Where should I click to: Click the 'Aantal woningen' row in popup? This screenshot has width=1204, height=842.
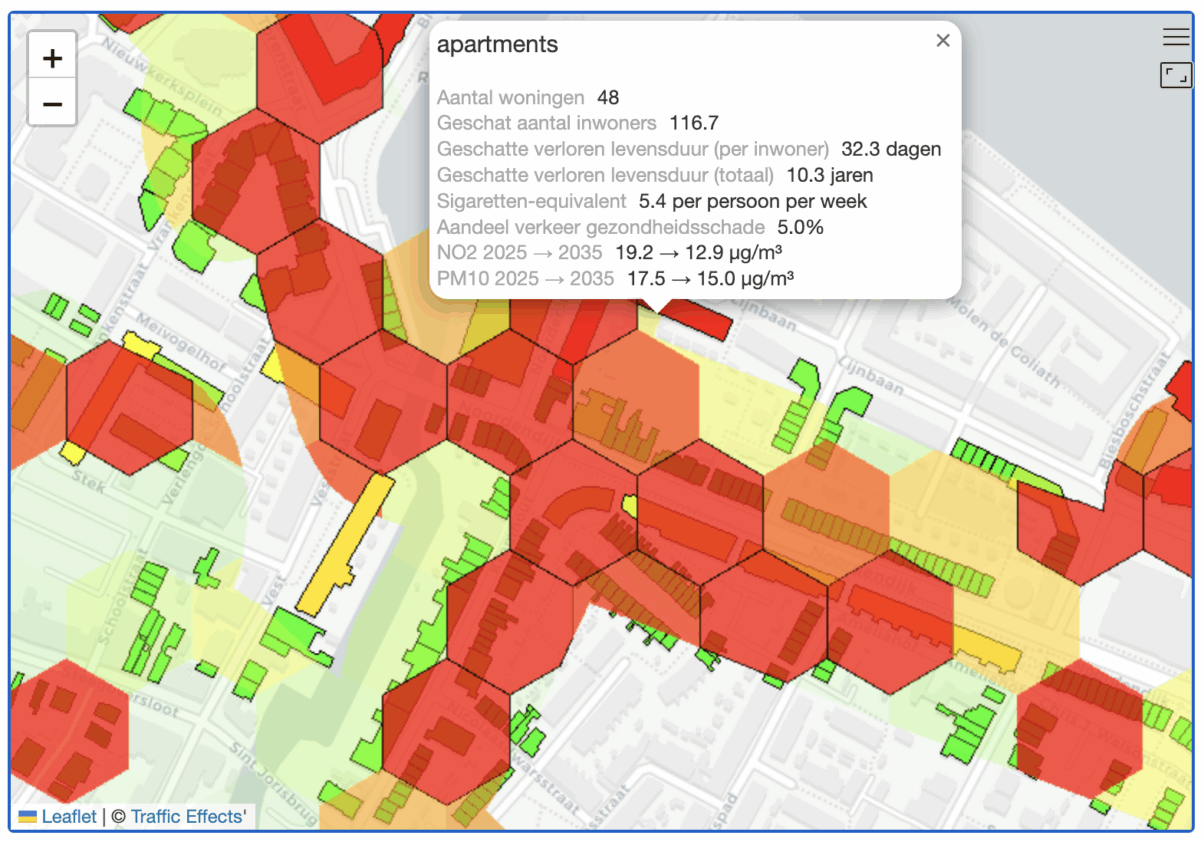point(528,98)
